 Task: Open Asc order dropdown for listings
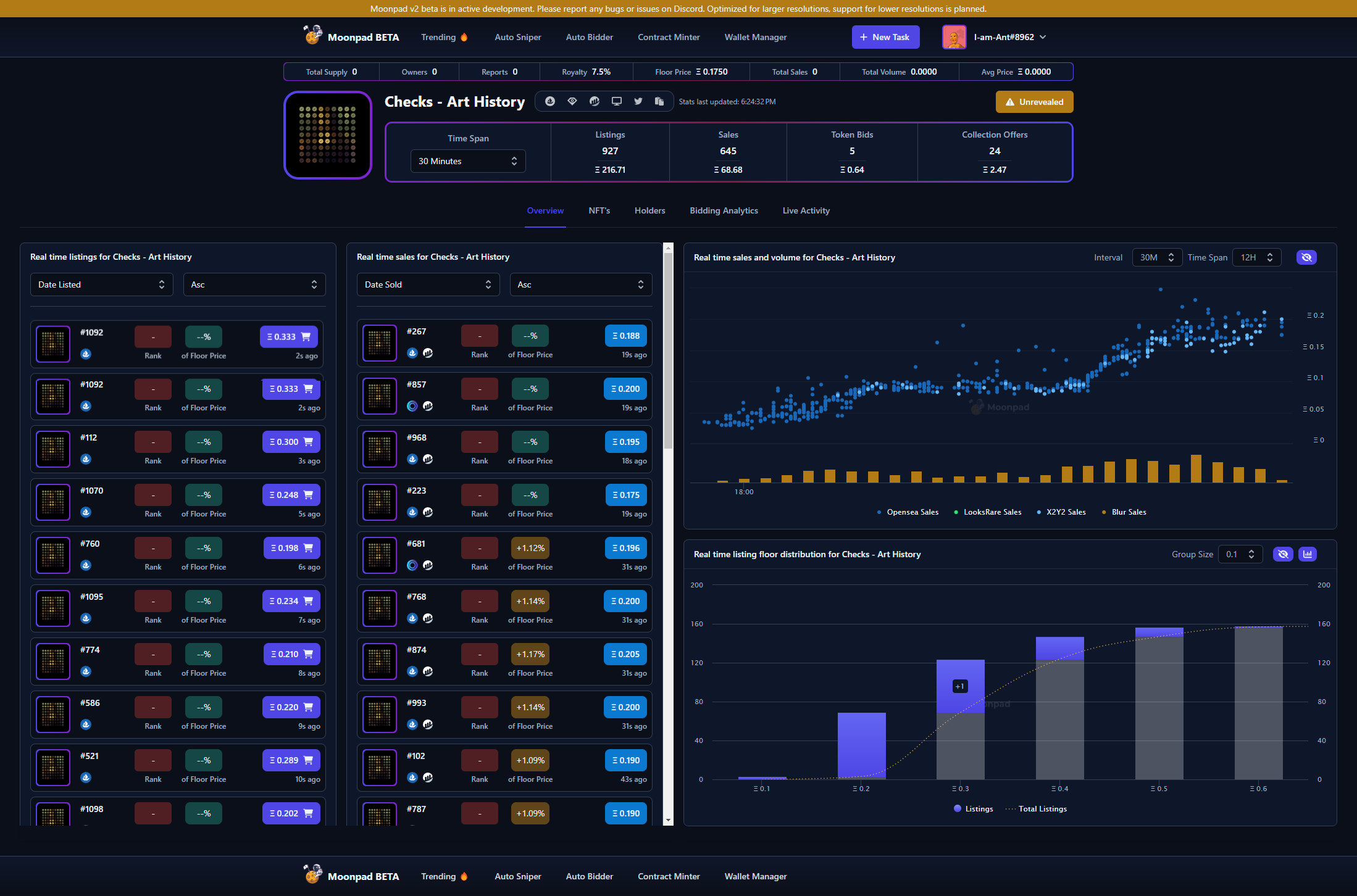[254, 284]
